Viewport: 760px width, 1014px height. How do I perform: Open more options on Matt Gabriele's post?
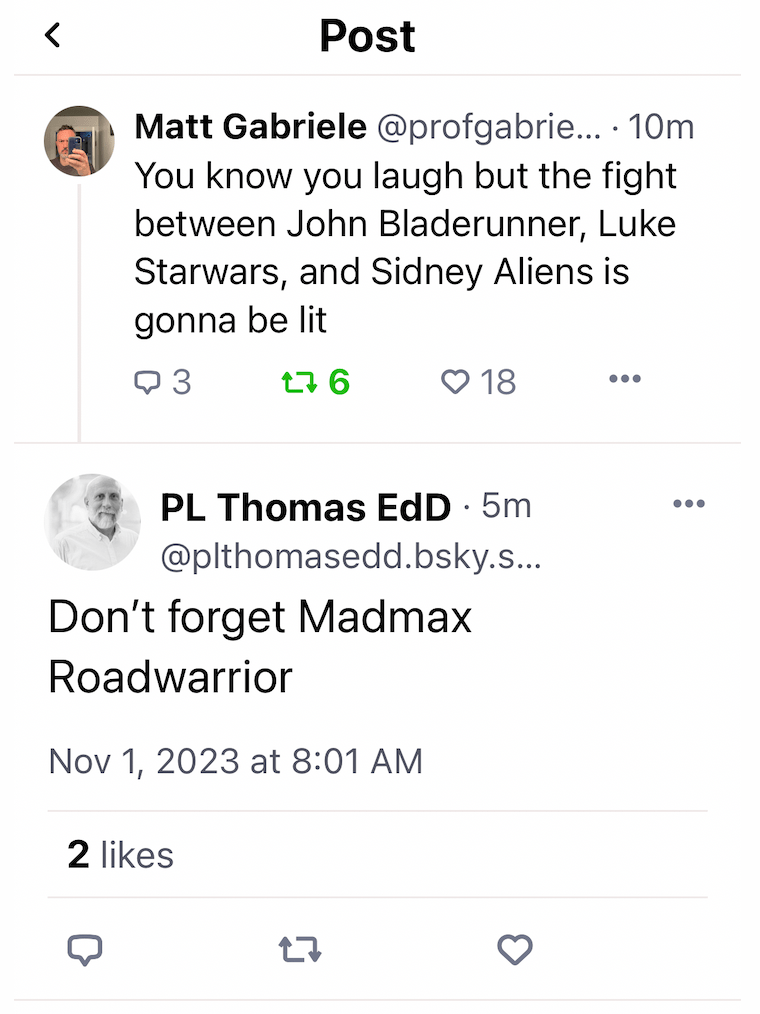pyautogui.click(x=624, y=379)
